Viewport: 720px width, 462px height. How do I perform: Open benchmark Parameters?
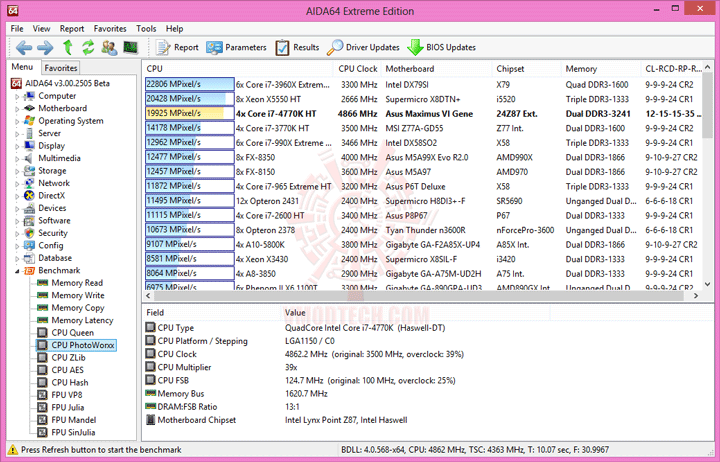pyautogui.click(x=236, y=47)
